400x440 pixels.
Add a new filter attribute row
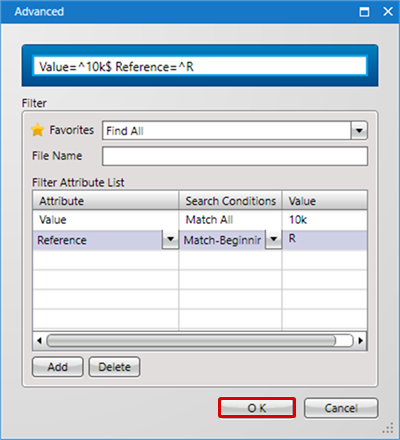click(58, 367)
